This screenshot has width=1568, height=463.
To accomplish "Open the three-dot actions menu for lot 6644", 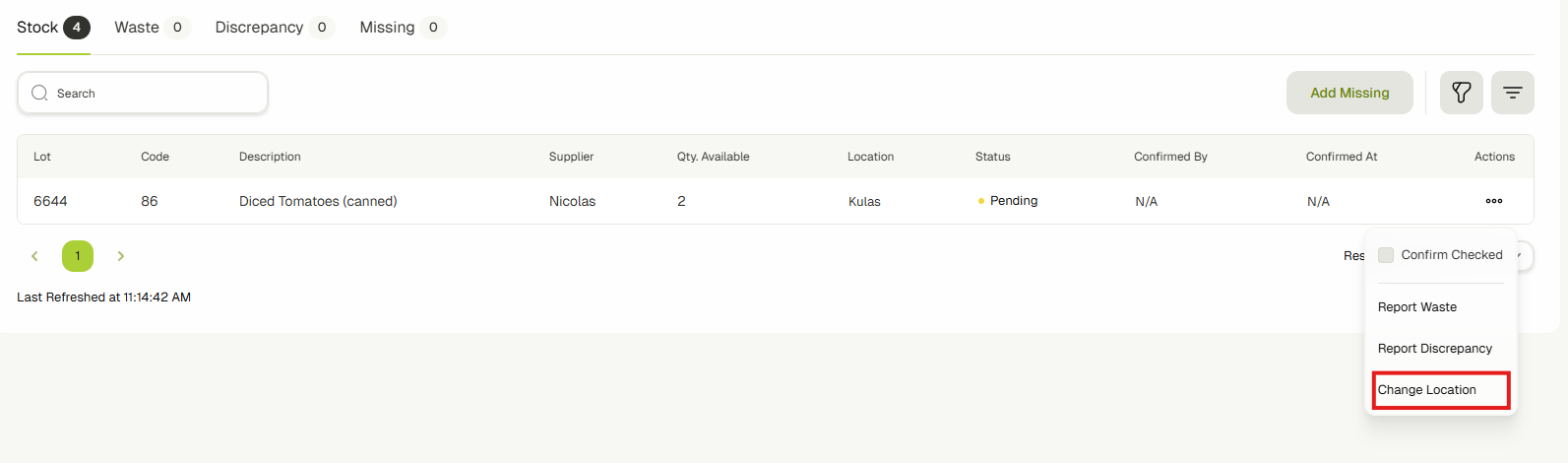I will (x=1493, y=201).
